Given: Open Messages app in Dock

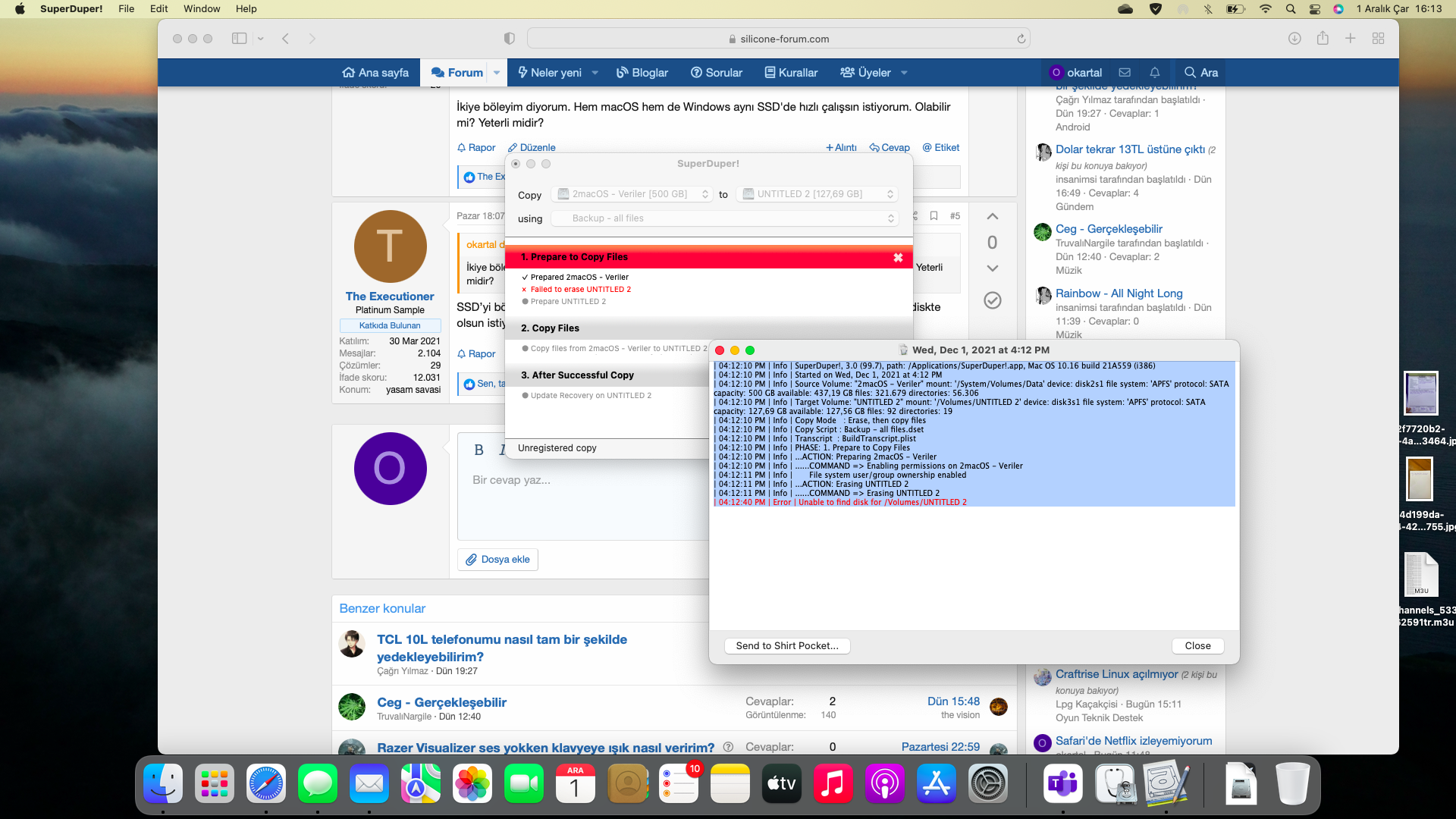Looking at the screenshot, I should (x=318, y=783).
